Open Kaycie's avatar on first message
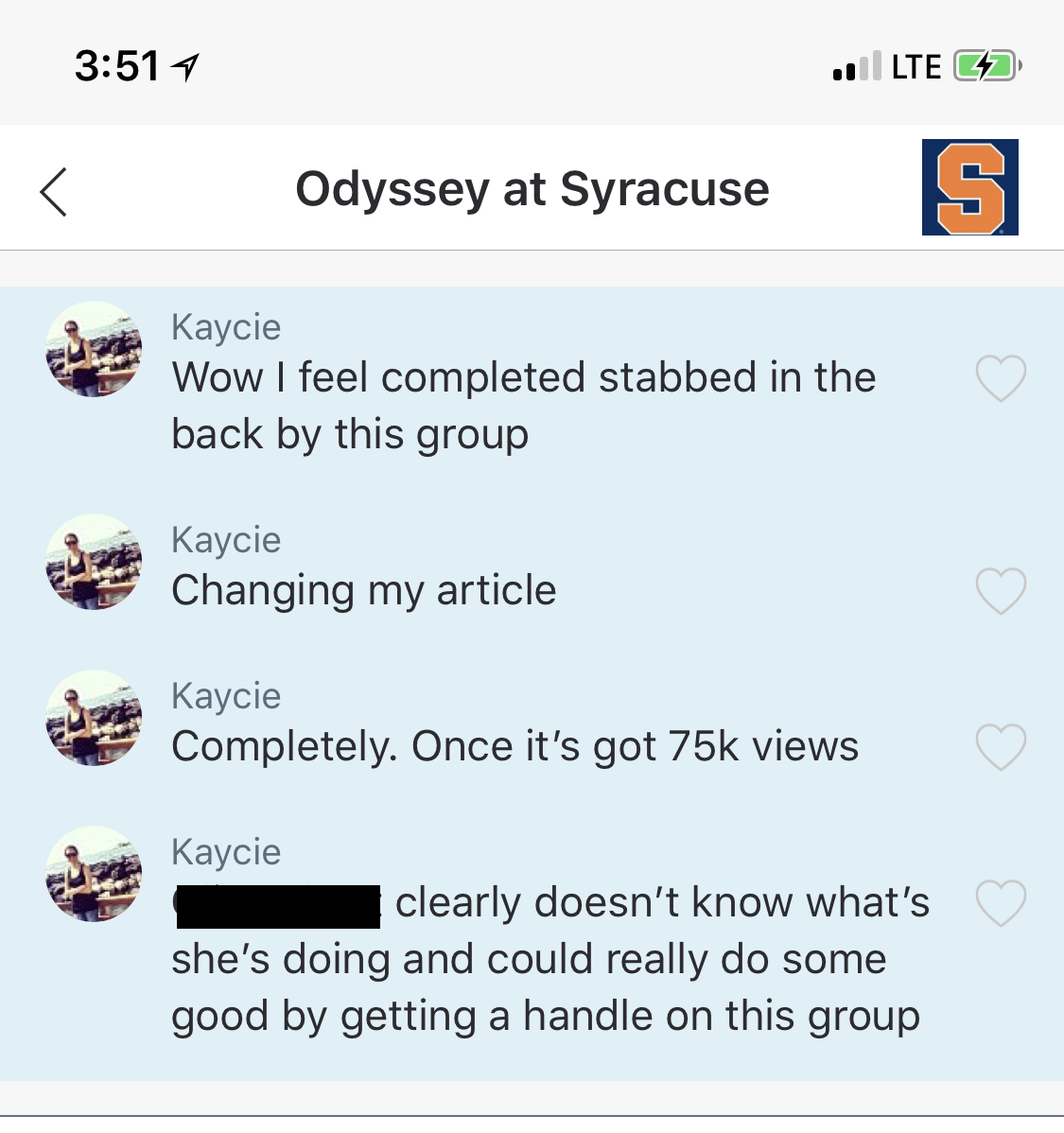This screenshot has width=1064, height=1133. tap(94, 349)
